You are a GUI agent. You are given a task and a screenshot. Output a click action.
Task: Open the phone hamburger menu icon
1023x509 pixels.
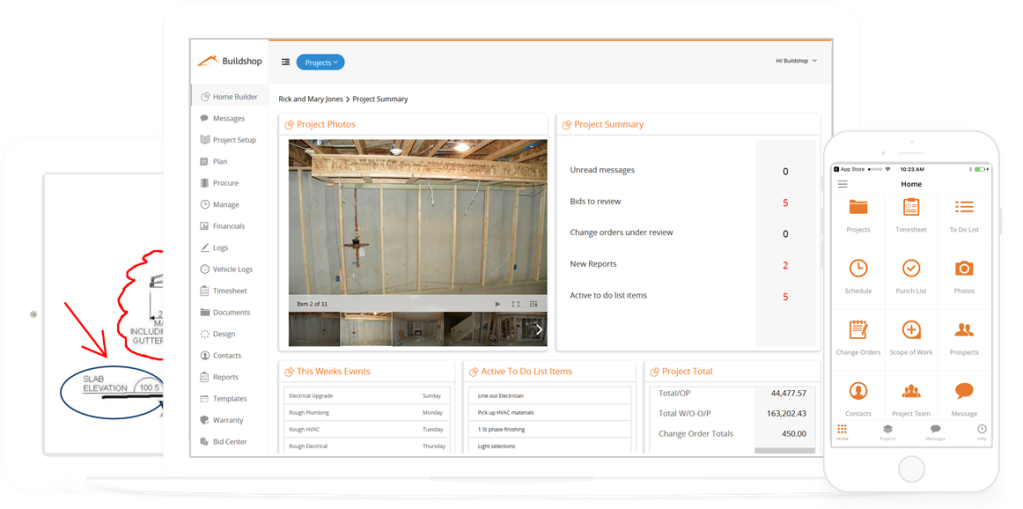tap(842, 184)
